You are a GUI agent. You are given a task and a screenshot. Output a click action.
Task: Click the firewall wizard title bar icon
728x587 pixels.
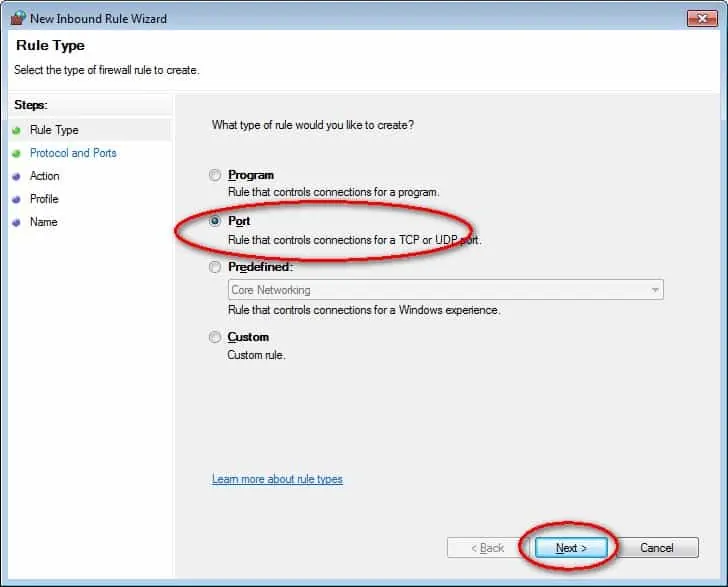18,18
